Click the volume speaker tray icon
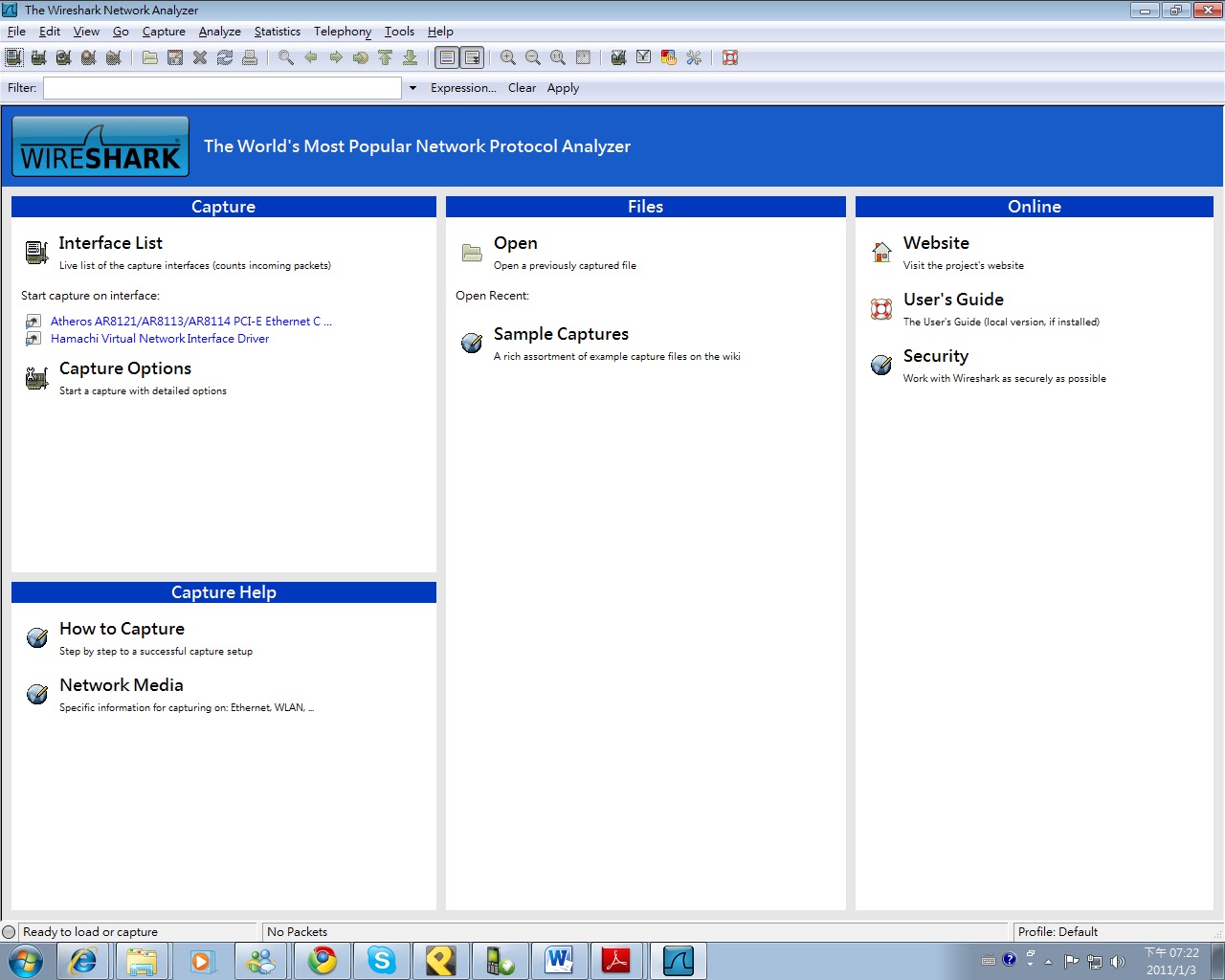This screenshot has width=1225, height=980. point(1117,962)
